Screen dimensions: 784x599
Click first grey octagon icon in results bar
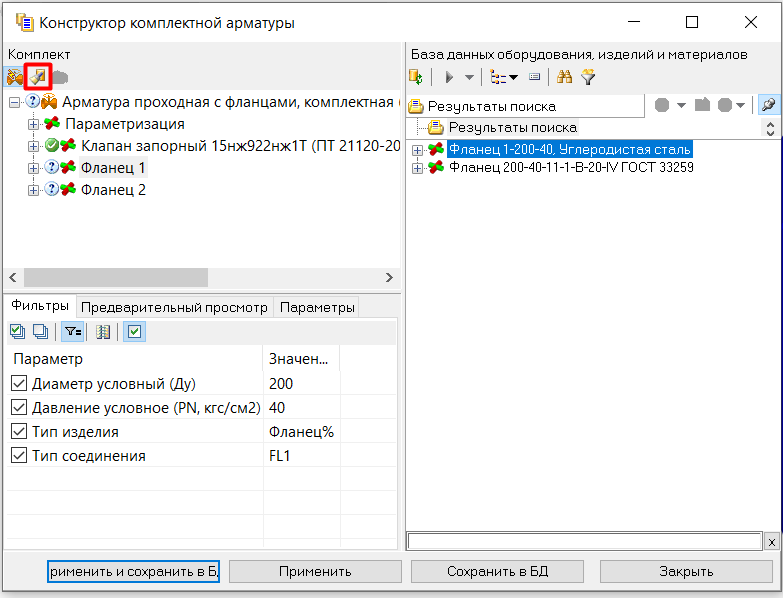[x=662, y=105]
